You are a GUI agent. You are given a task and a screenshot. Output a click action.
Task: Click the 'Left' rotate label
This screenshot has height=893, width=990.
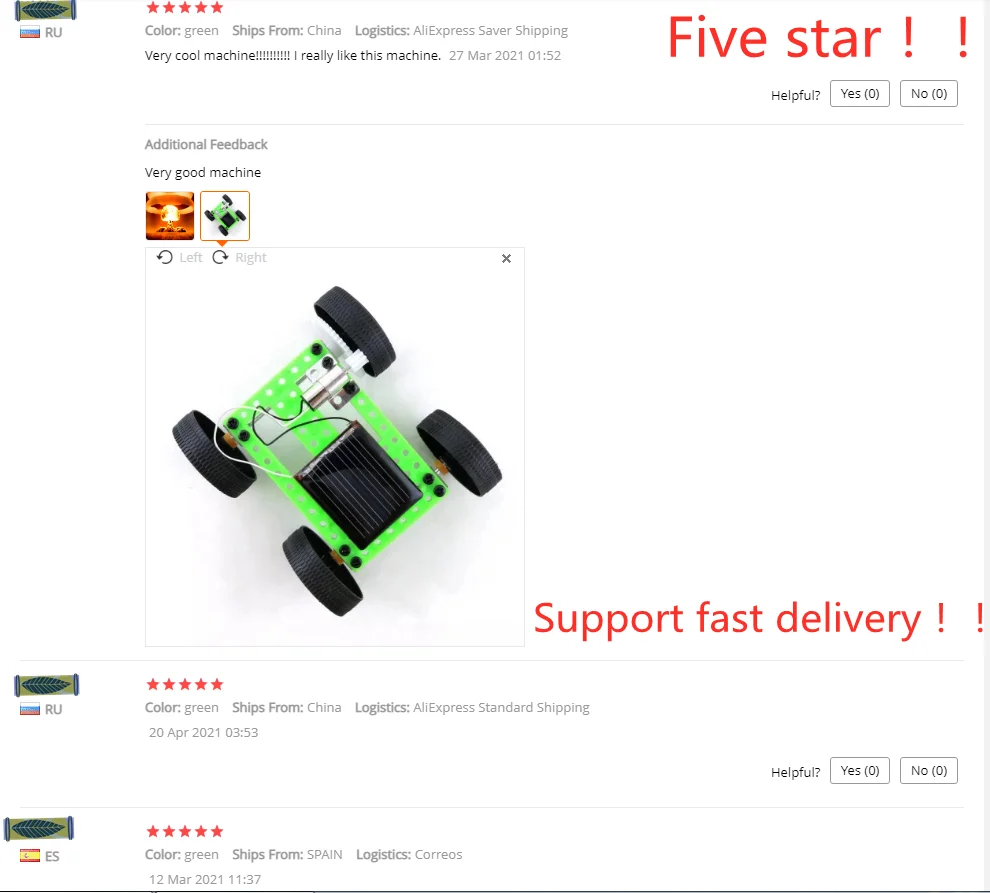tap(191, 258)
